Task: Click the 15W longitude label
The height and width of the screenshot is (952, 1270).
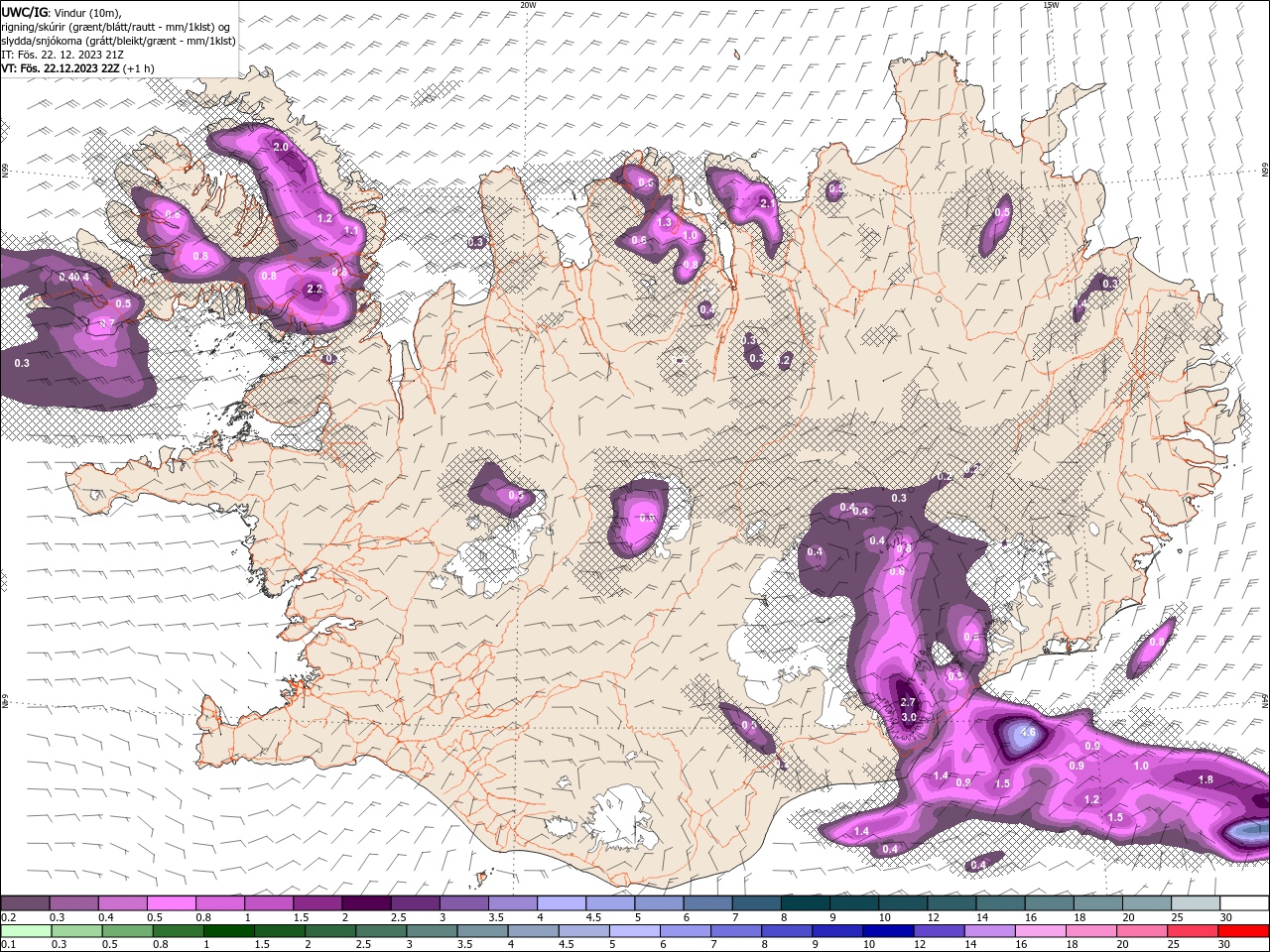Action: 1051,5
